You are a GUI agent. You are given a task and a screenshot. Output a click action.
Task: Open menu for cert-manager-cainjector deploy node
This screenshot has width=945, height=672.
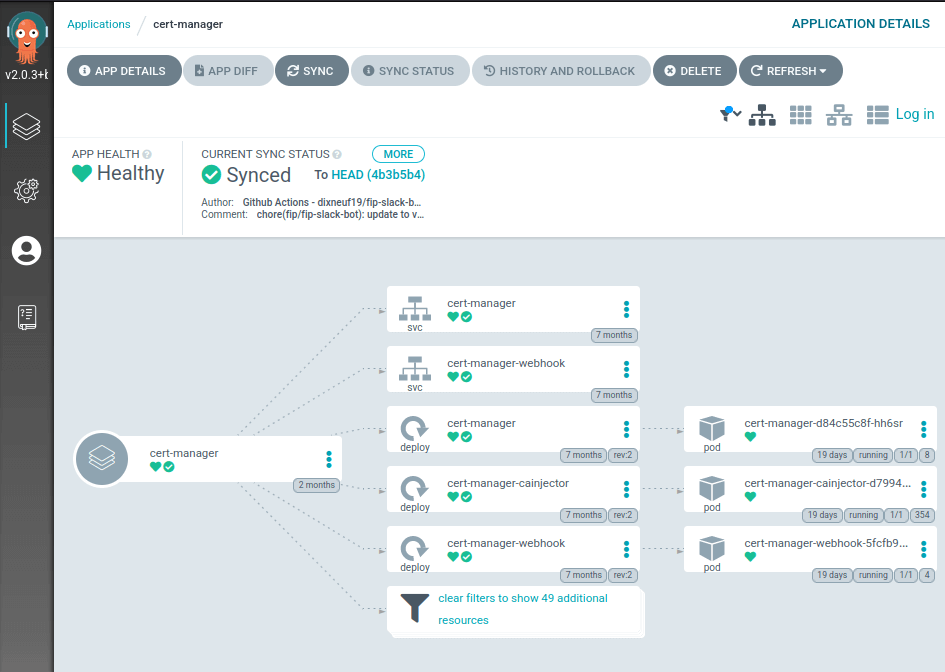626,489
